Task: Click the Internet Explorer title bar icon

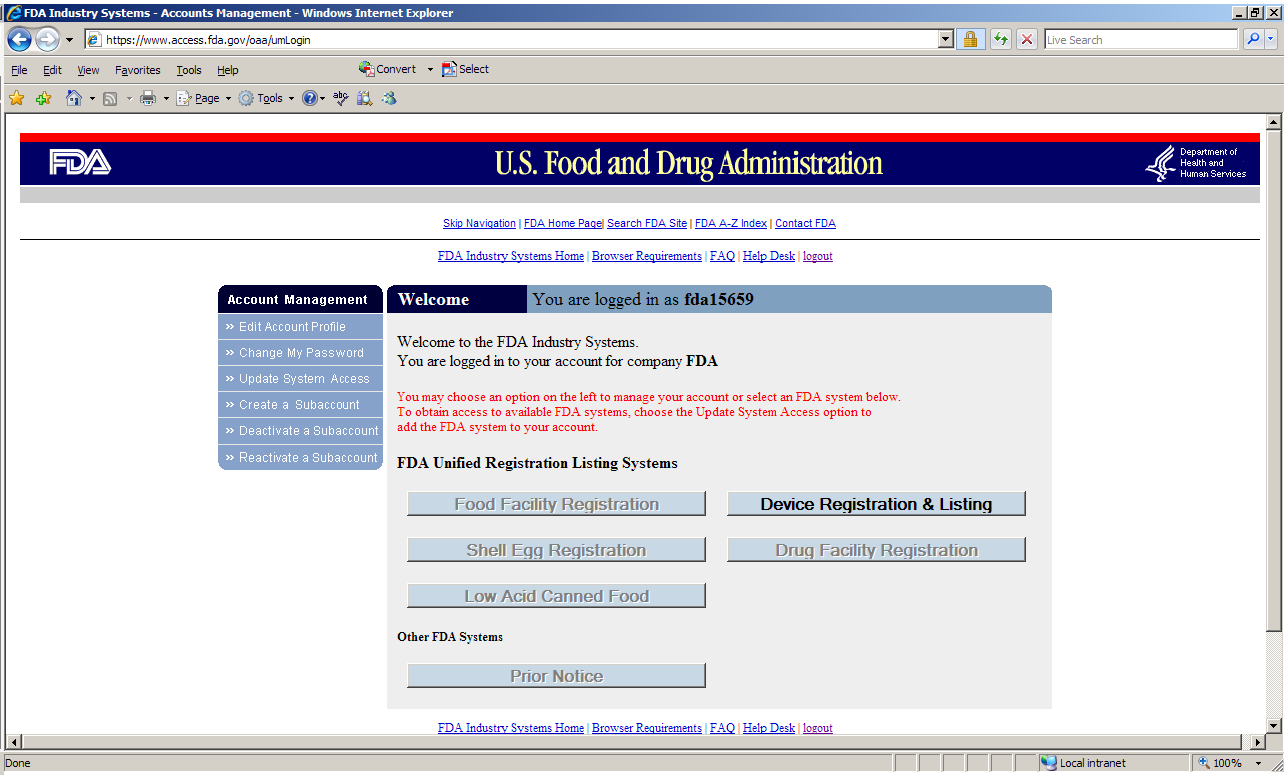Action: 14,13
